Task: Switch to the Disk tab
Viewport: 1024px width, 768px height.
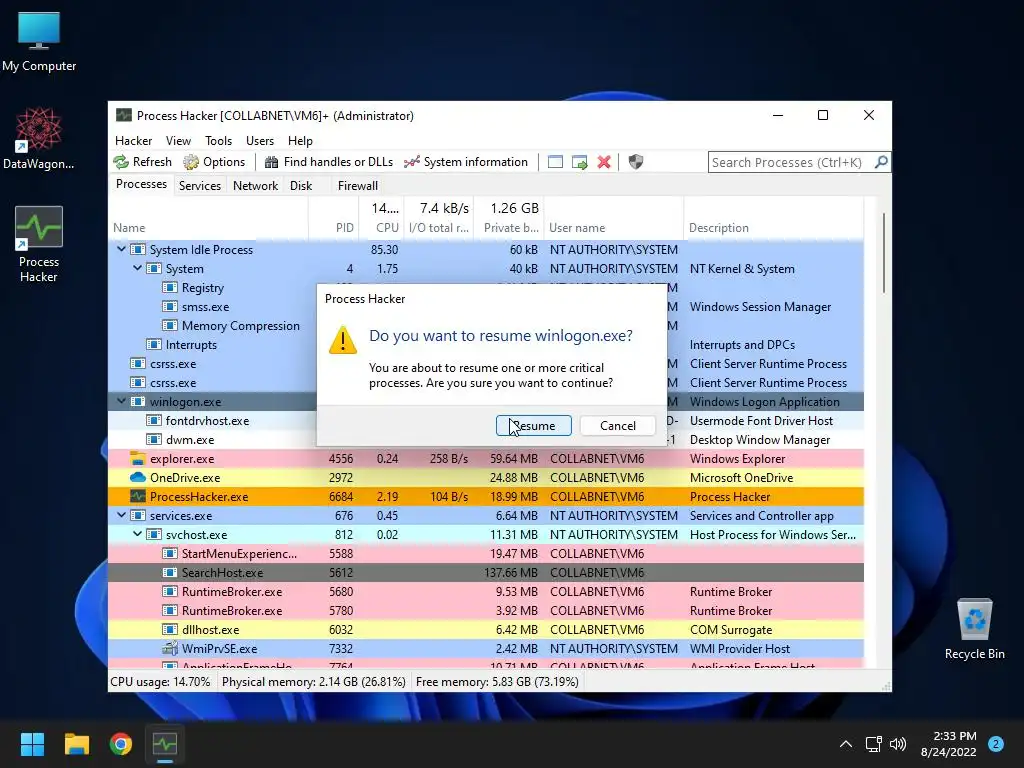Action: click(x=301, y=185)
